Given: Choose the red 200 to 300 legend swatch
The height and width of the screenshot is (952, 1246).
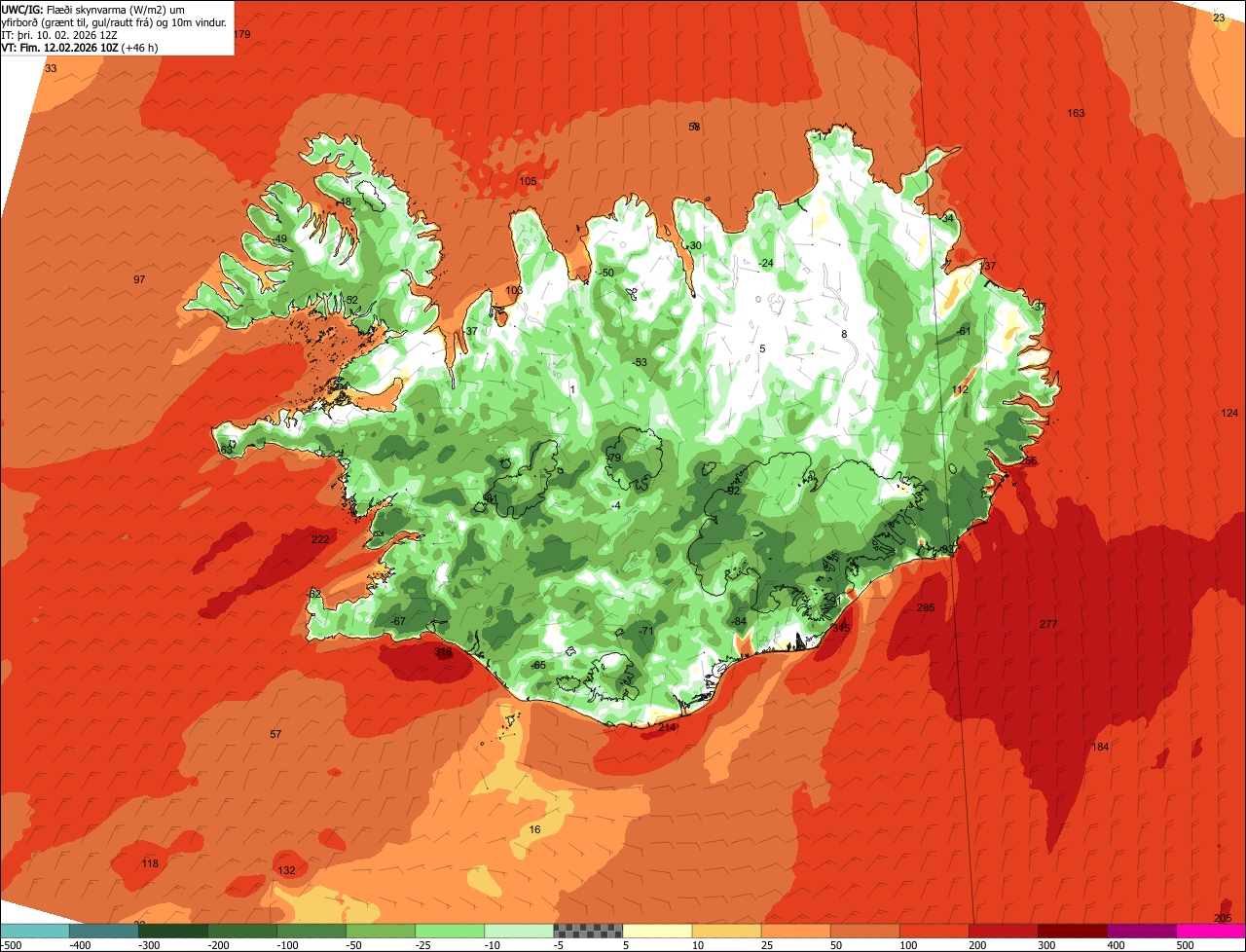Looking at the screenshot, I should [x=1004, y=931].
